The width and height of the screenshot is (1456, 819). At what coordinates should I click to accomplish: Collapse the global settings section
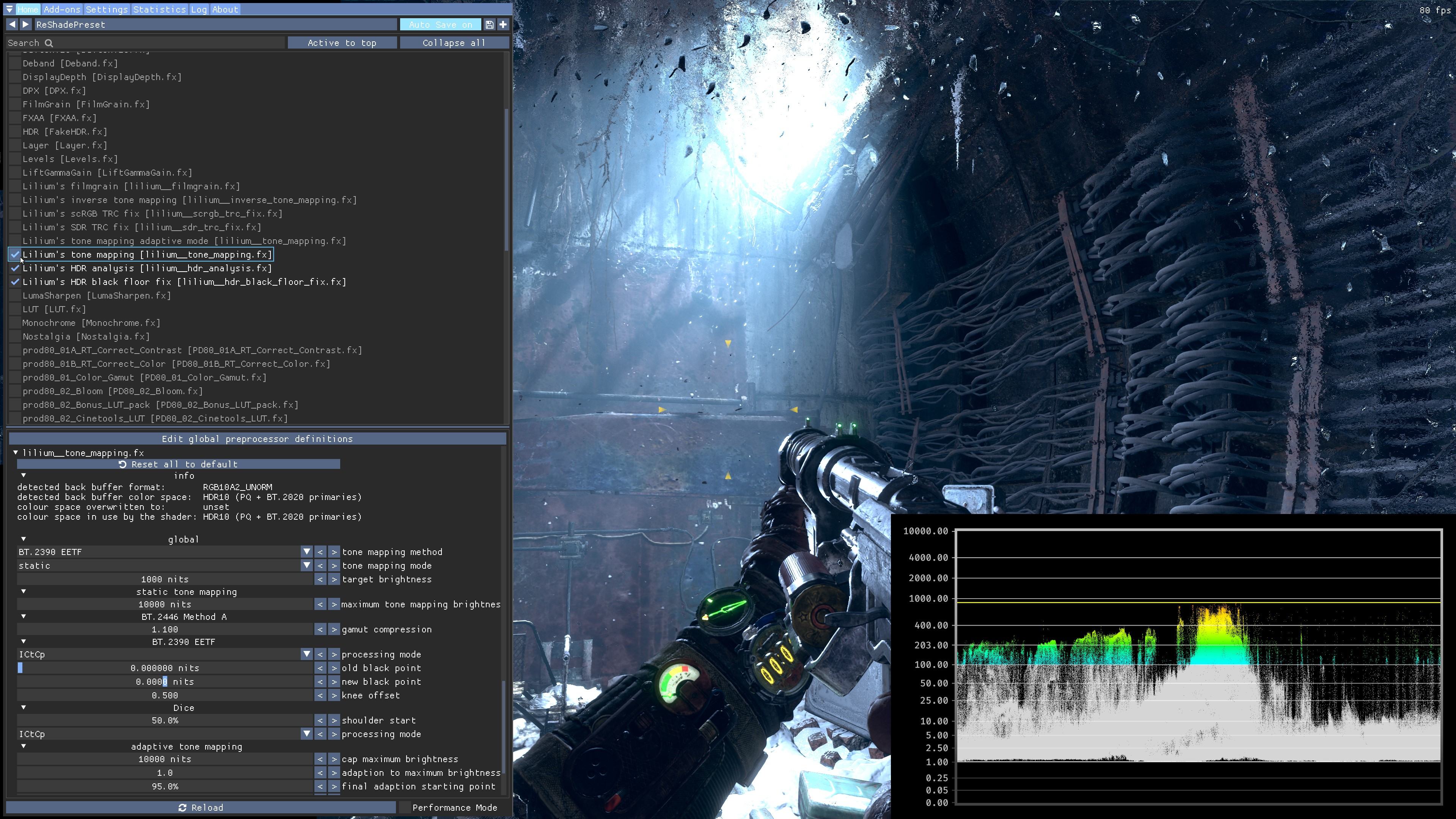pos(23,539)
